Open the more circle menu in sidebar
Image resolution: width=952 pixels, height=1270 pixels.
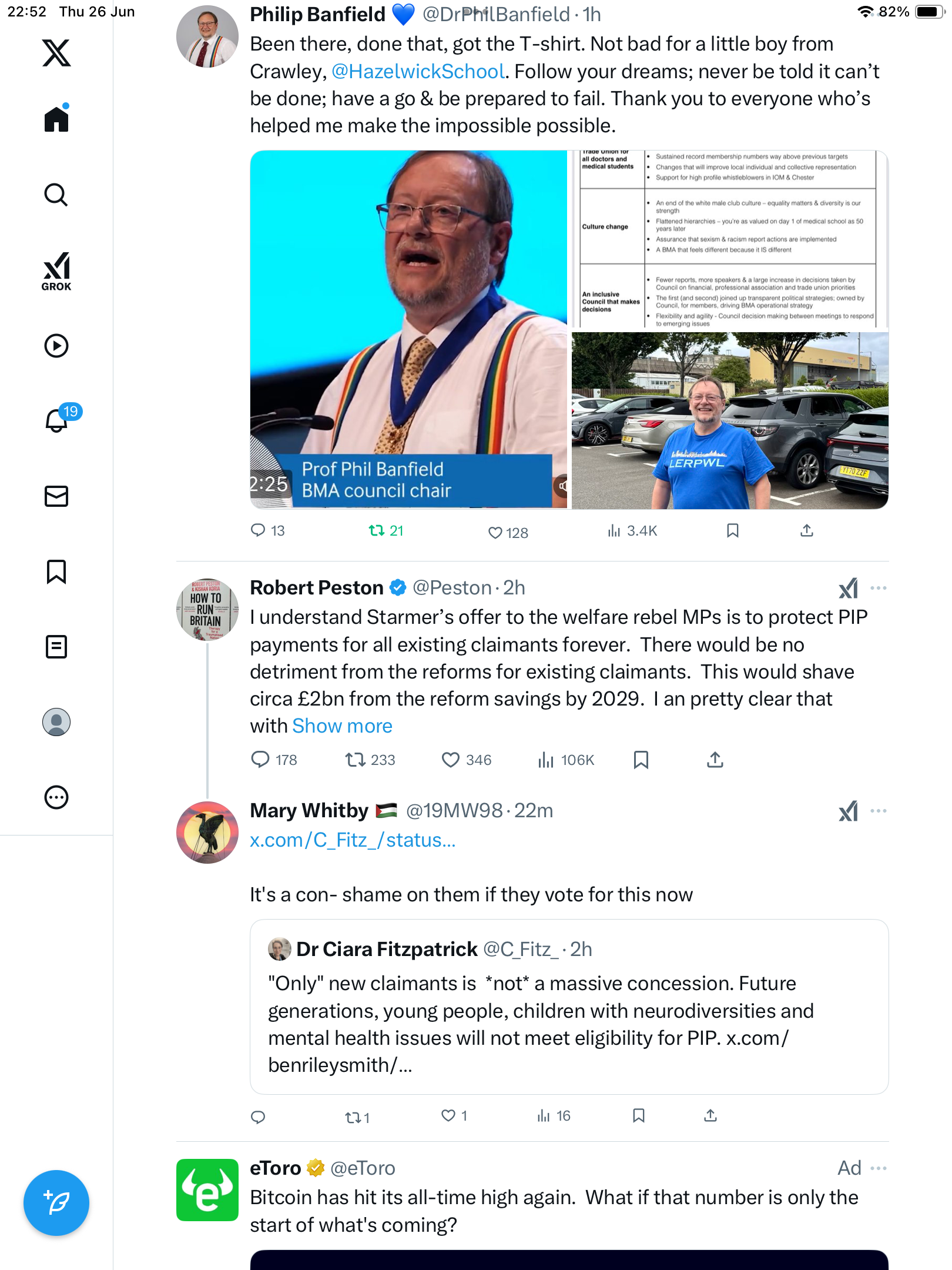click(56, 797)
